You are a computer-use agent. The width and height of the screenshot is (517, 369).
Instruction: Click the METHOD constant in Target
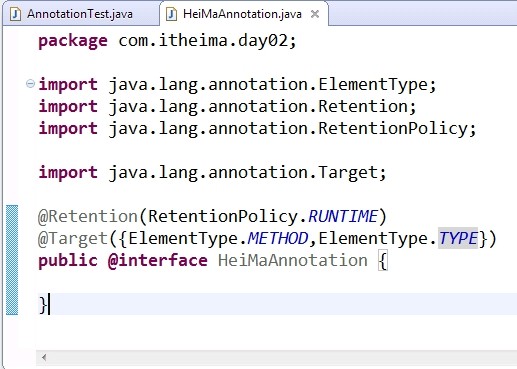[278, 238]
